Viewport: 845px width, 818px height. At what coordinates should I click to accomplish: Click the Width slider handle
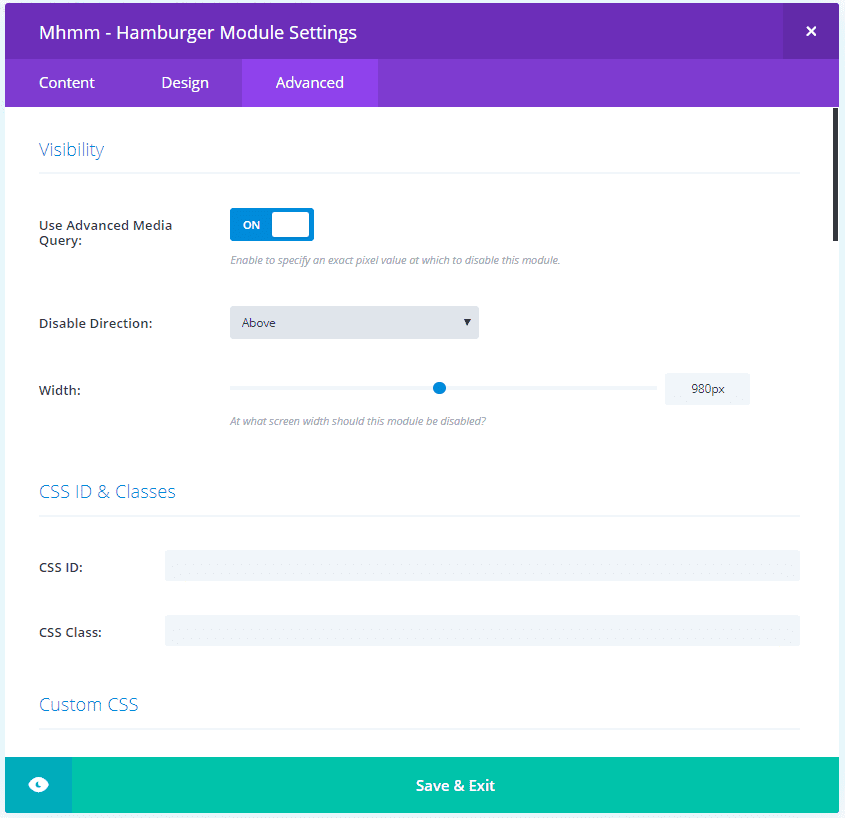coord(439,388)
